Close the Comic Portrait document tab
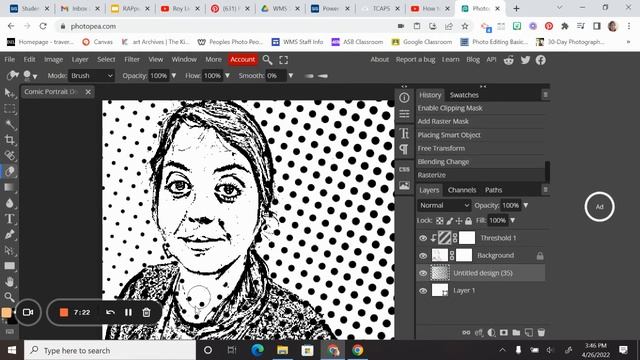This screenshot has width=640, height=360. coord(88,92)
